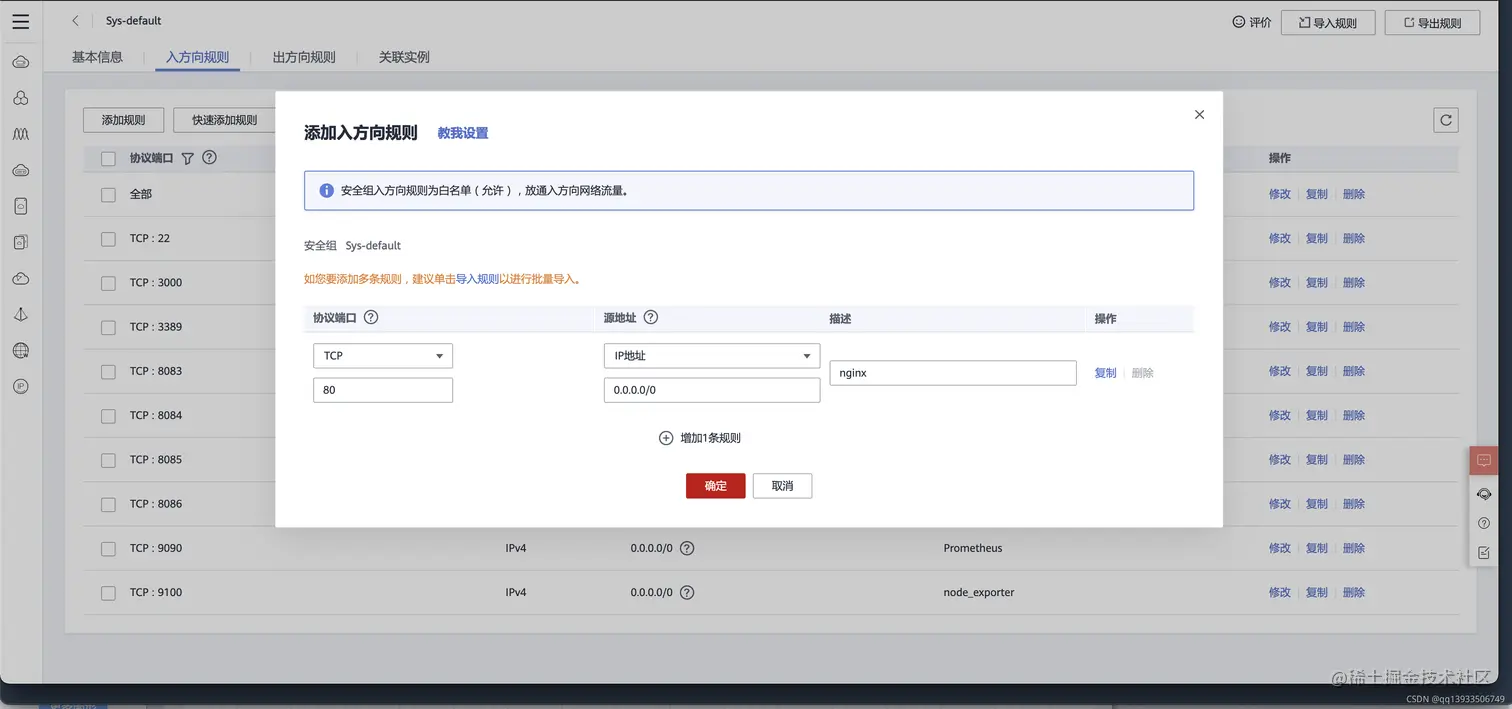Open the IP address sidebar icon
This screenshot has height=709, width=1512.
coord(21,386)
